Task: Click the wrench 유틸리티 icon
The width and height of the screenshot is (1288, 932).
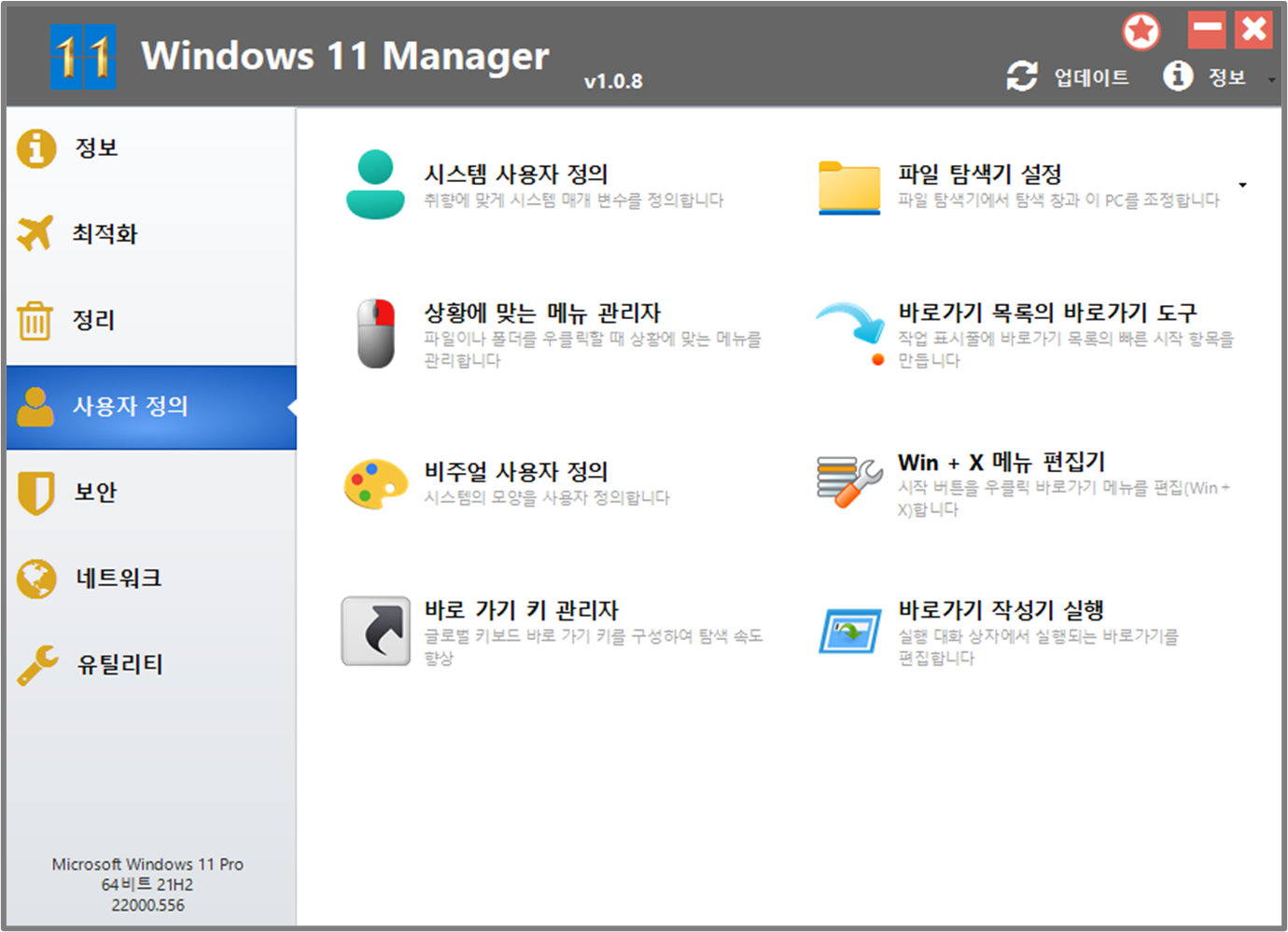Action: (37, 665)
